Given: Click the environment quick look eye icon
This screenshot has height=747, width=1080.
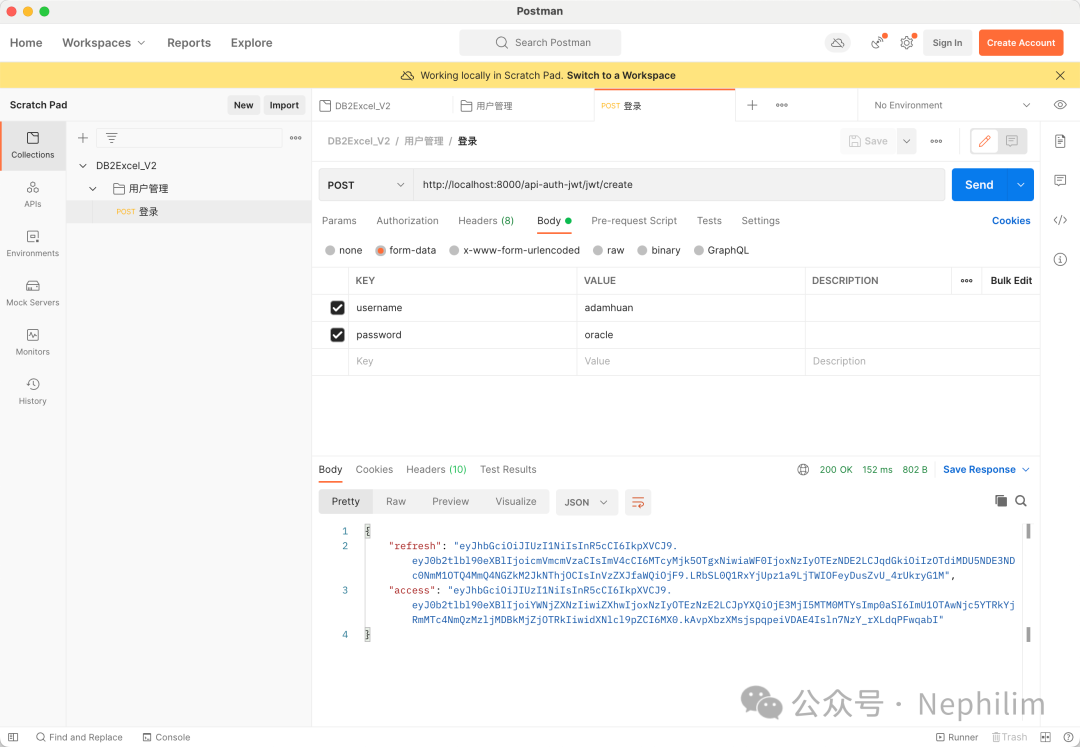Looking at the screenshot, I should (1060, 105).
